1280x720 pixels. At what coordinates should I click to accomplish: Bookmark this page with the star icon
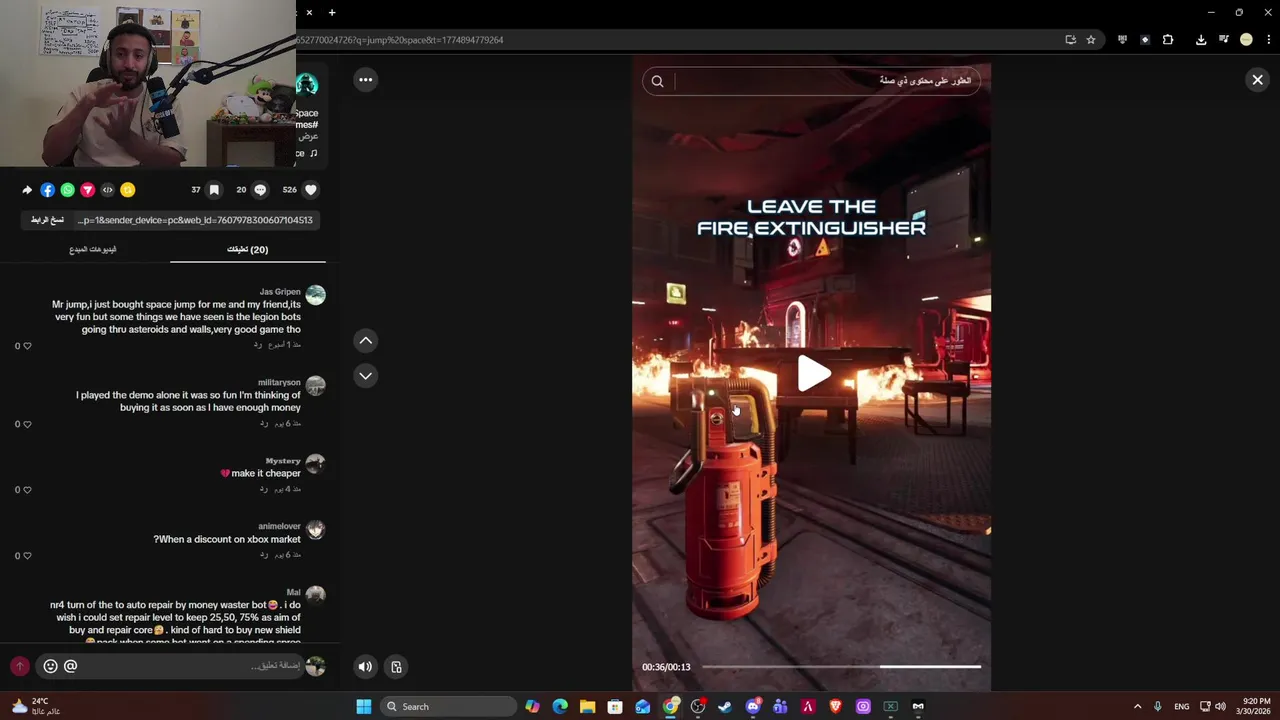(x=1091, y=40)
